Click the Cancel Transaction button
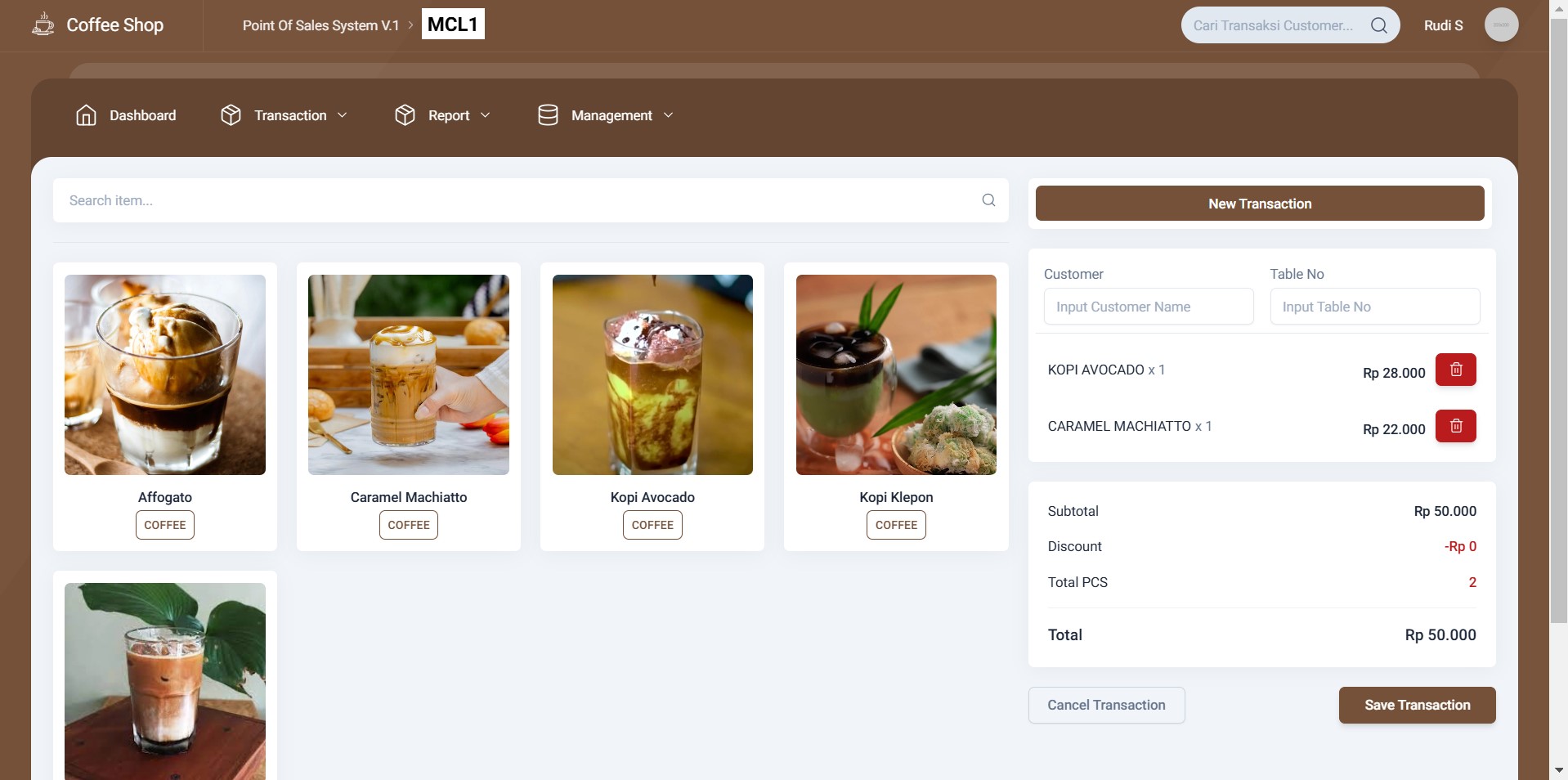1568x780 pixels. coord(1106,705)
